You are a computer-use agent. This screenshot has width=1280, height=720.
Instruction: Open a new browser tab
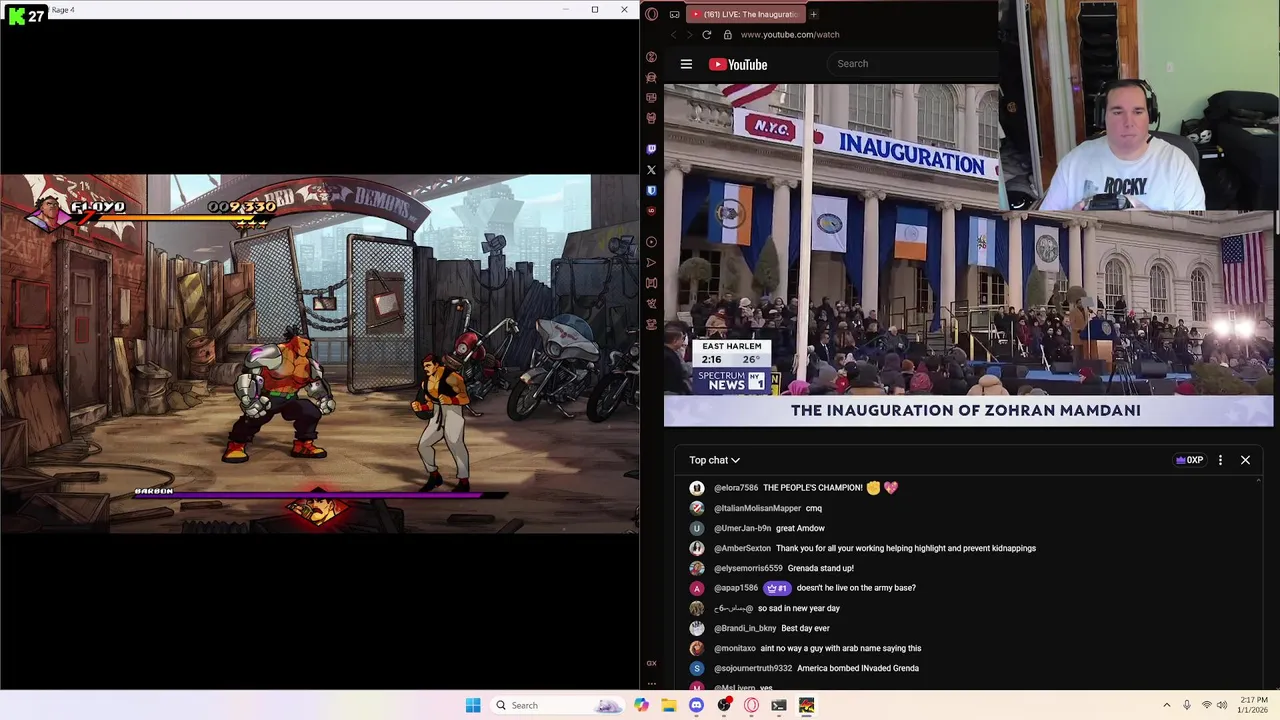(813, 14)
